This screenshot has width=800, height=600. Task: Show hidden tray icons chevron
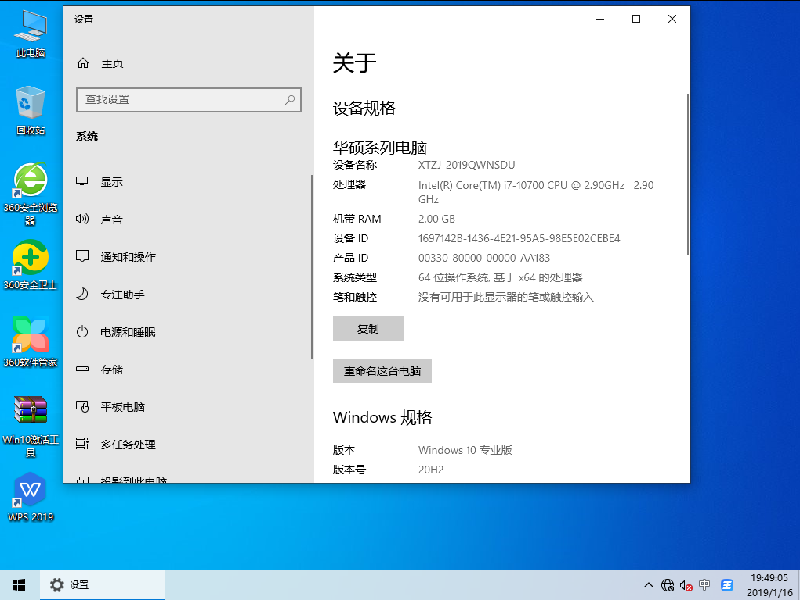tap(648, 585)
